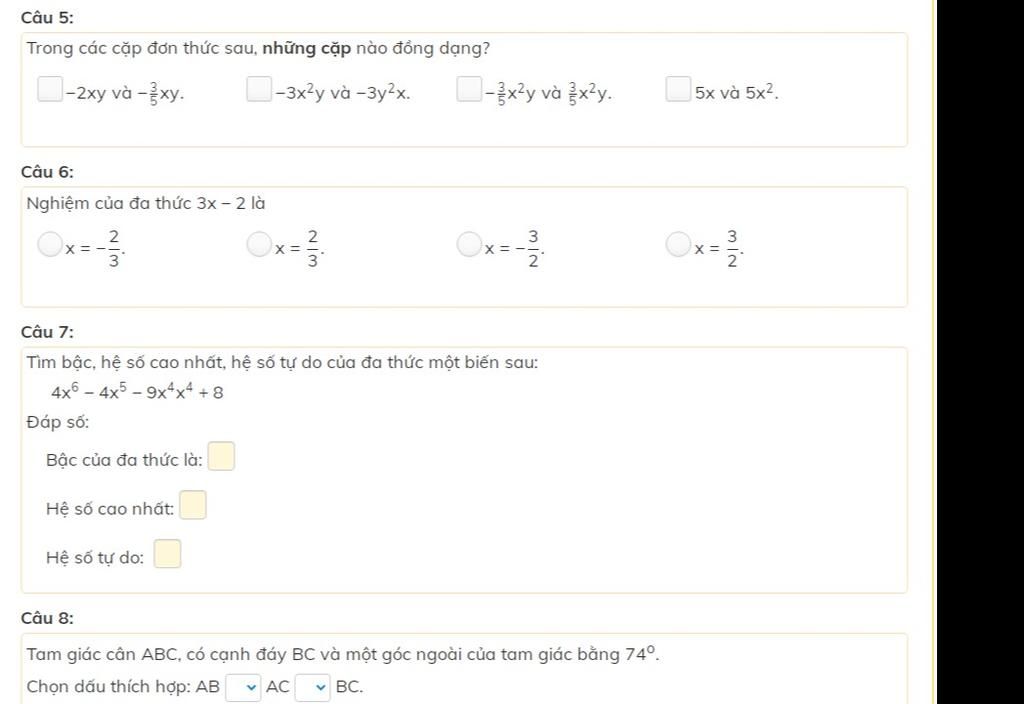Click the polynomial expression 4x⁶ − 4x⁵ − 9x⁴x⁴ + 8
The width and height of the screenshot is (1024, 704).
[x=137, y=393]
